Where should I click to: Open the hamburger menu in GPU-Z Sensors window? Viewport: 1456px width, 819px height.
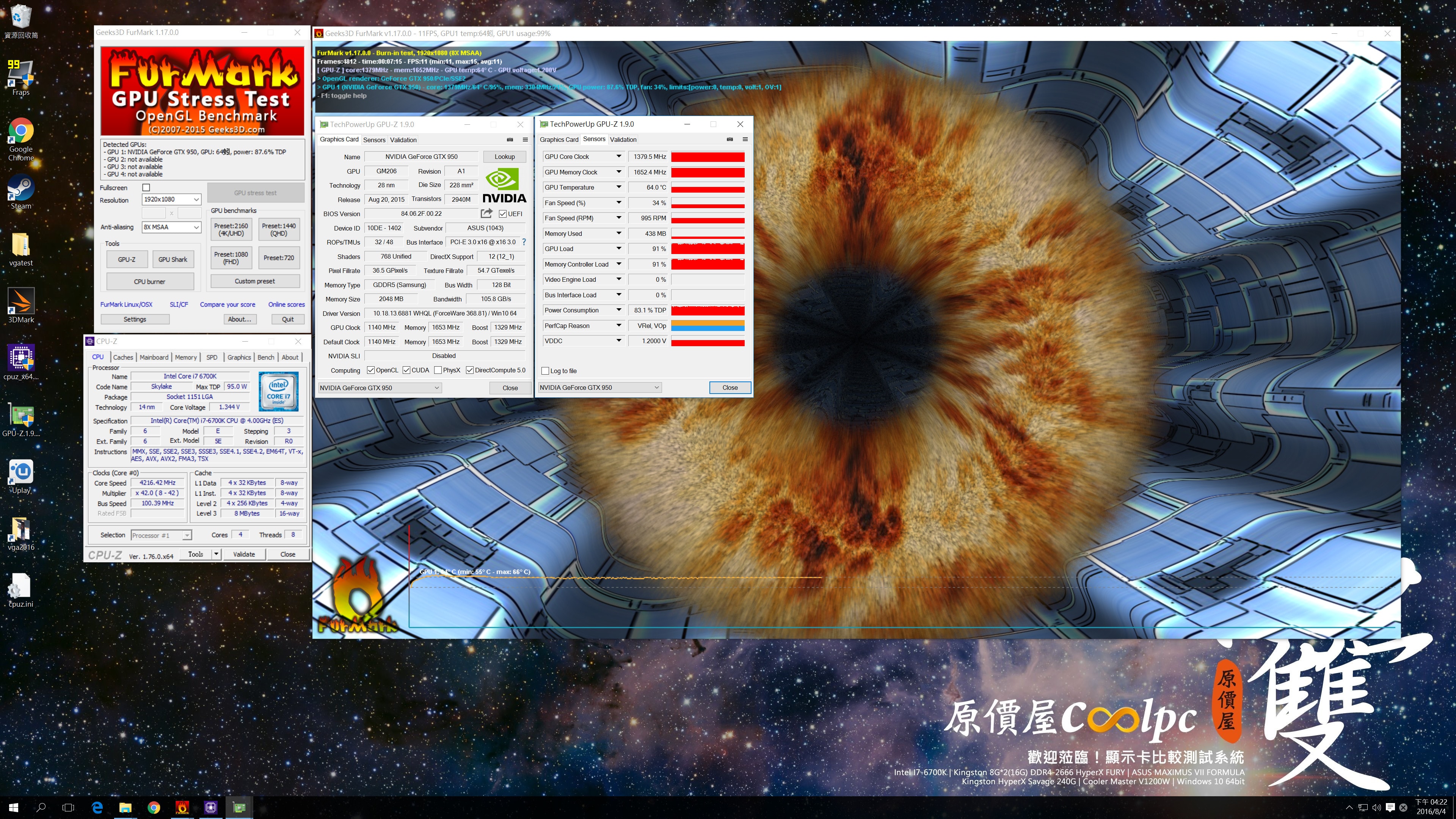(x=745, y=139)
